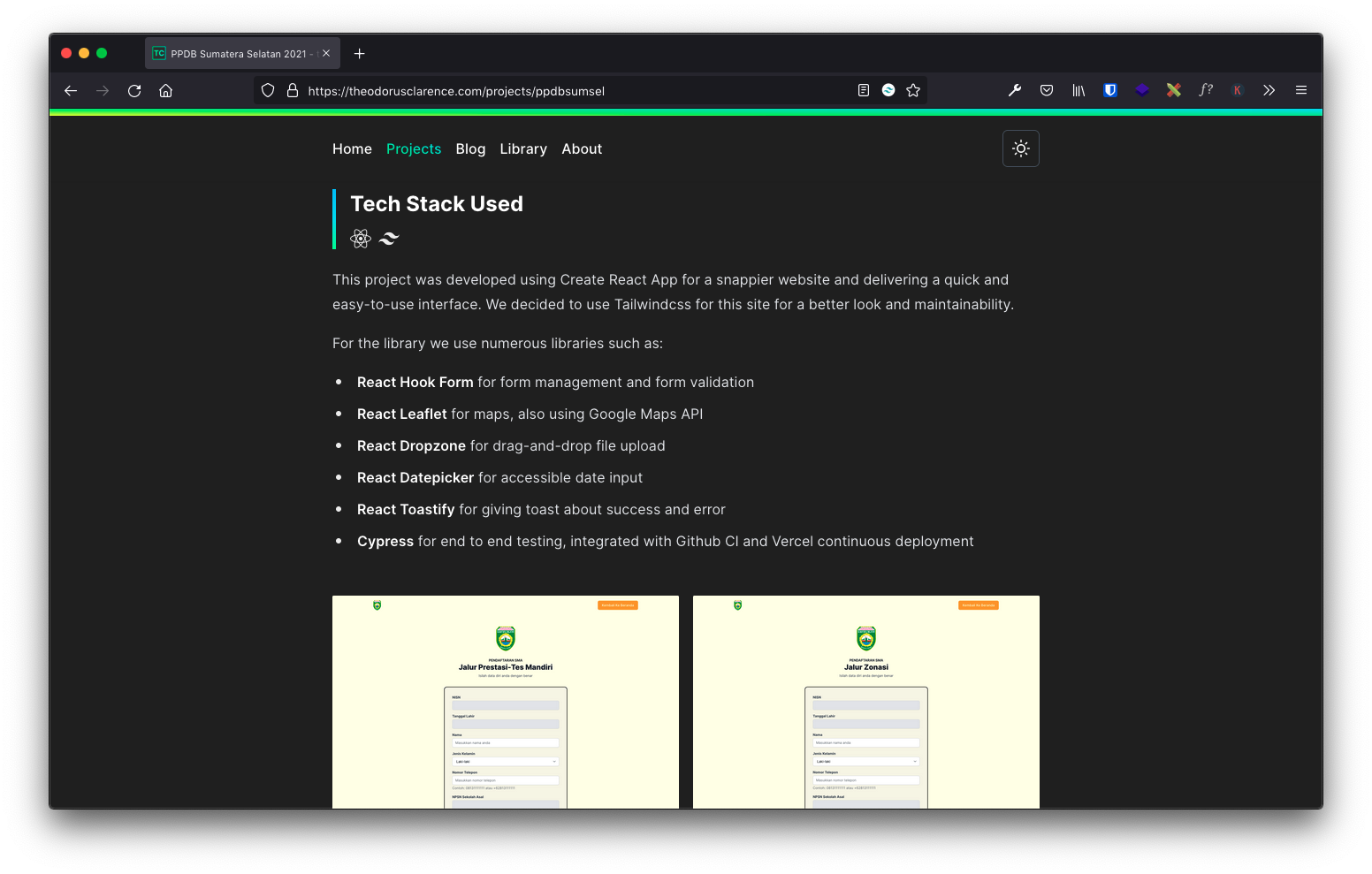This screenshot has width=1372, height=874.
Task: Open the Bitwarden extension
Action: coord(1110,90)
